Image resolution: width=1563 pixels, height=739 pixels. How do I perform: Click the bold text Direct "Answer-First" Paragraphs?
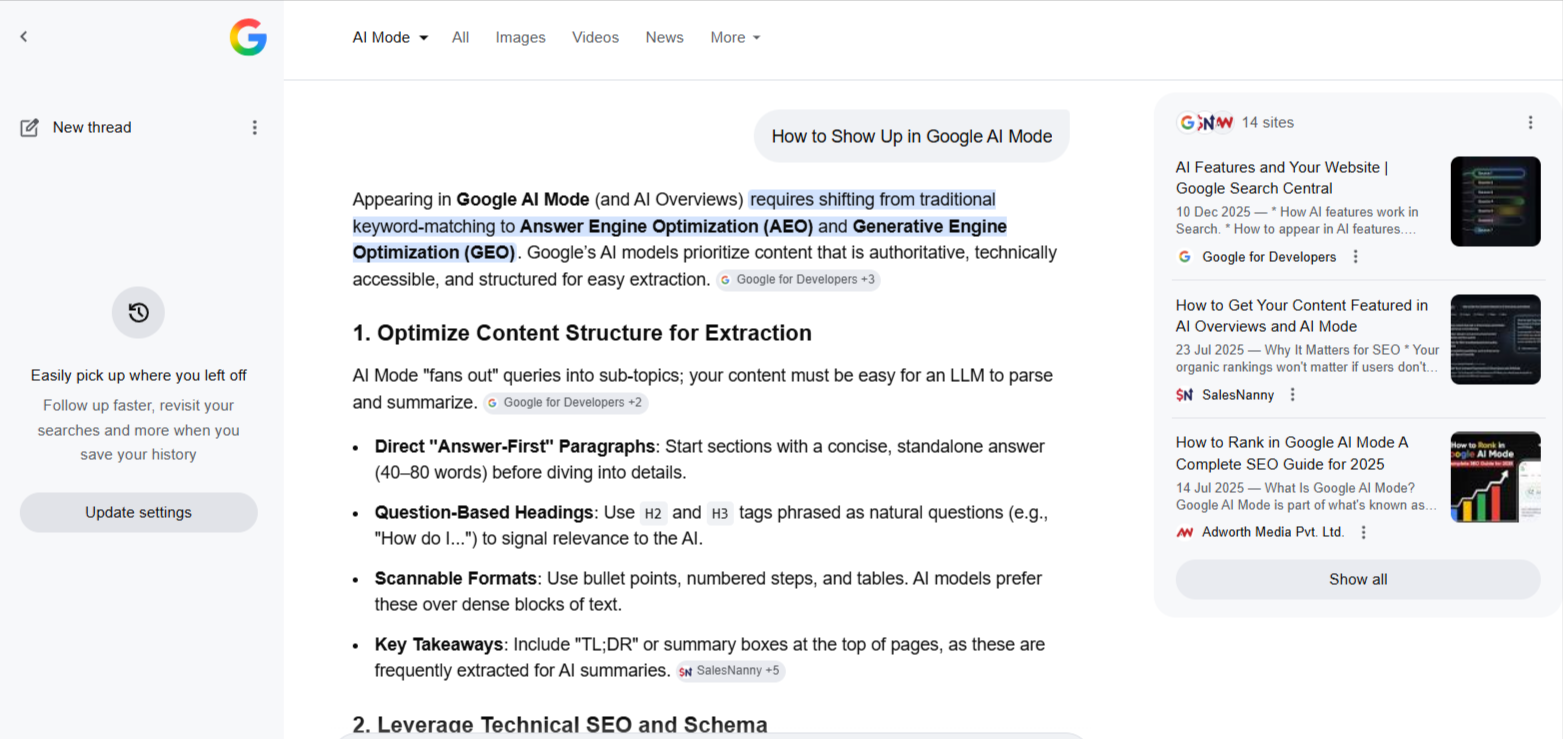[x=515, y=446]
